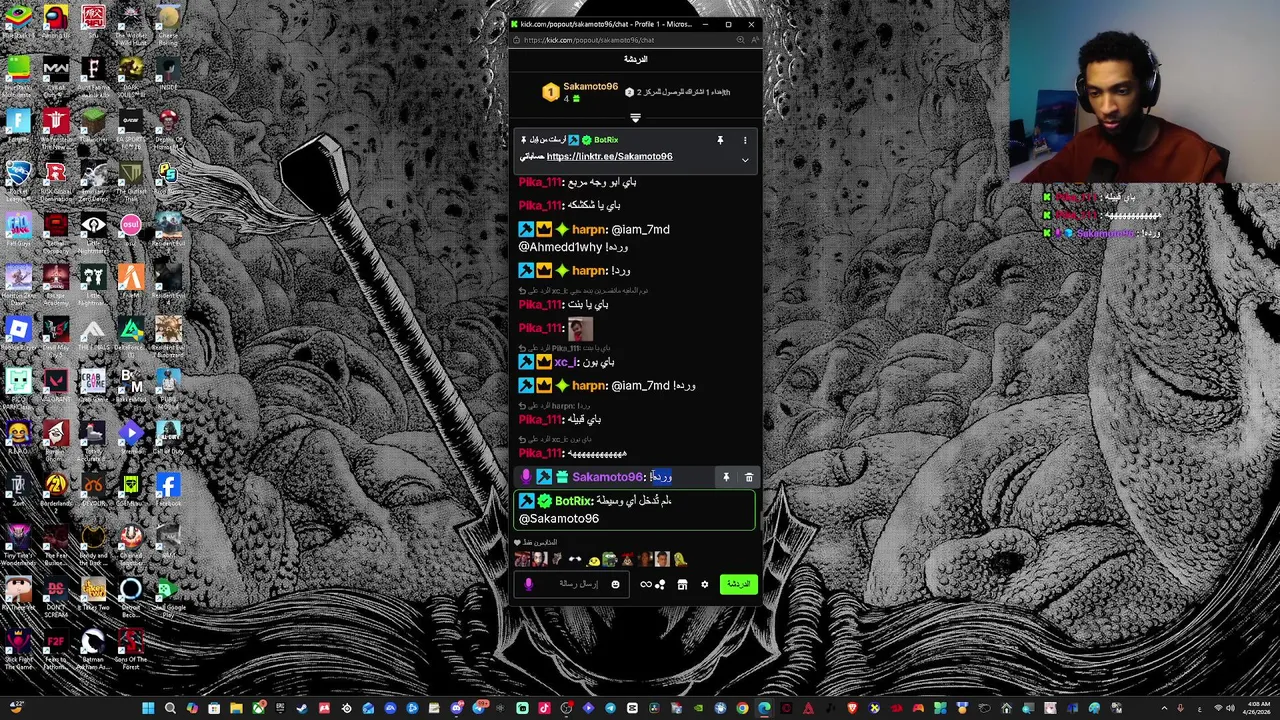
Task: Open Fall Guys desktop shortcut
Action: tap(18, 230)
